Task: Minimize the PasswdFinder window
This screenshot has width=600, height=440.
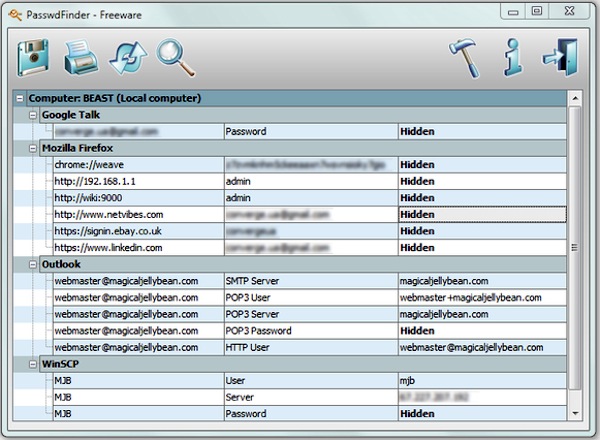Action: coord(513,11)
